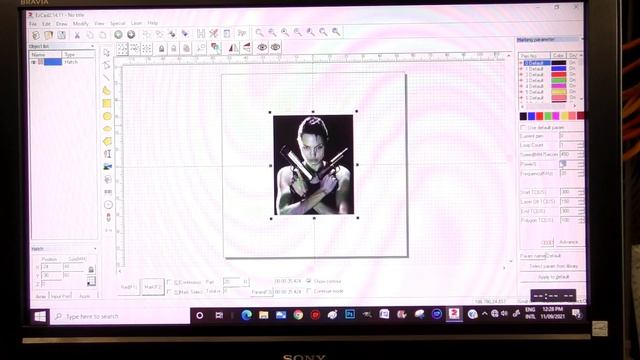Toggle the size aspect-ratio lock icon
The height and width of the screenshot is (360, 640).
click(x=91, y=269)
